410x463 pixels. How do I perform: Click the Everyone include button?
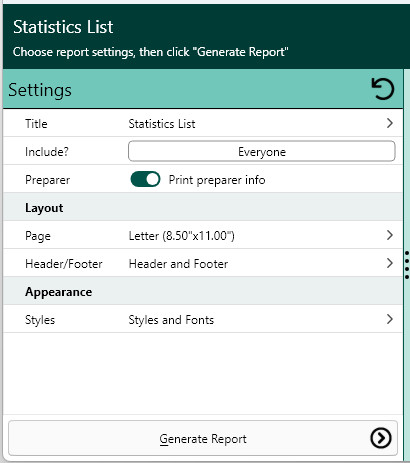click(262, 151)
